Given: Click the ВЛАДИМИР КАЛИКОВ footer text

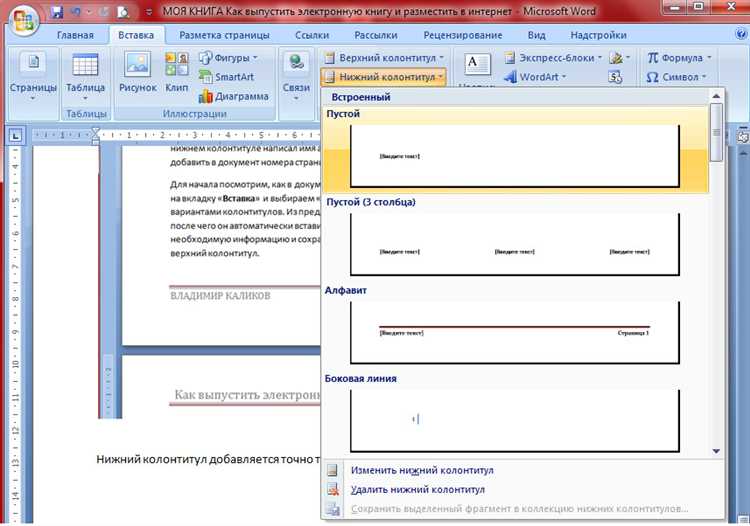Looking at the screenshot, I should point(220,296).
